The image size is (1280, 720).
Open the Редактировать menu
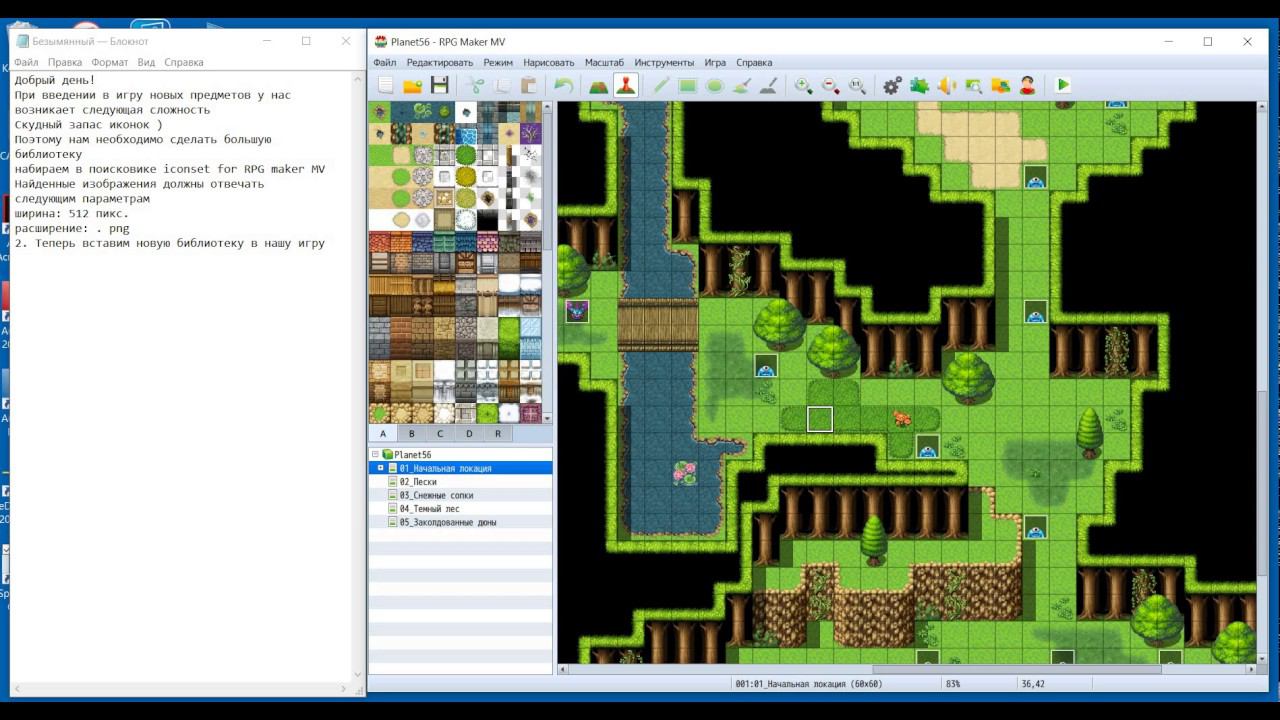coord(440,62)
